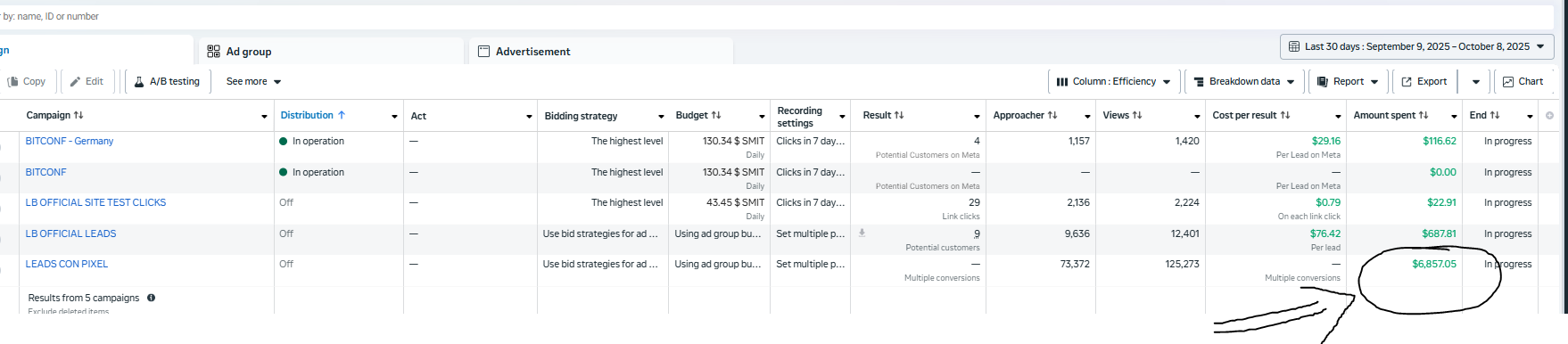Open Budget column dropdown arrow
This screenshot has width=1568, height=344.
(x=762, y=117)
